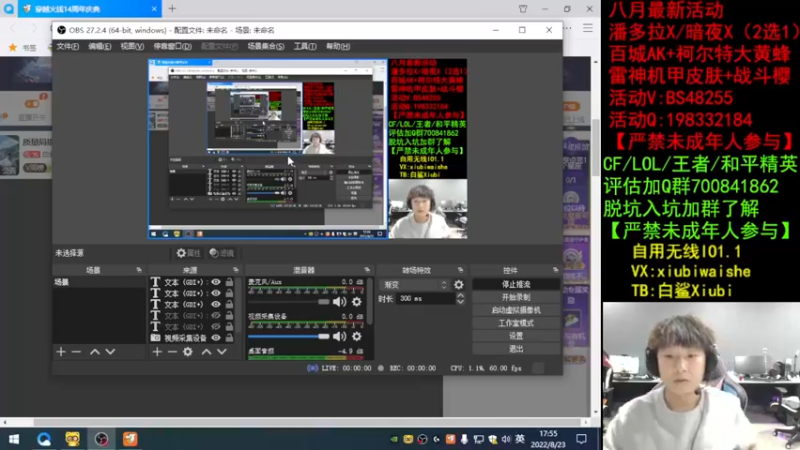This screenshot has width=800, height=450.
Task: Open the 帮助(H) menu
Action: (338, 46)
